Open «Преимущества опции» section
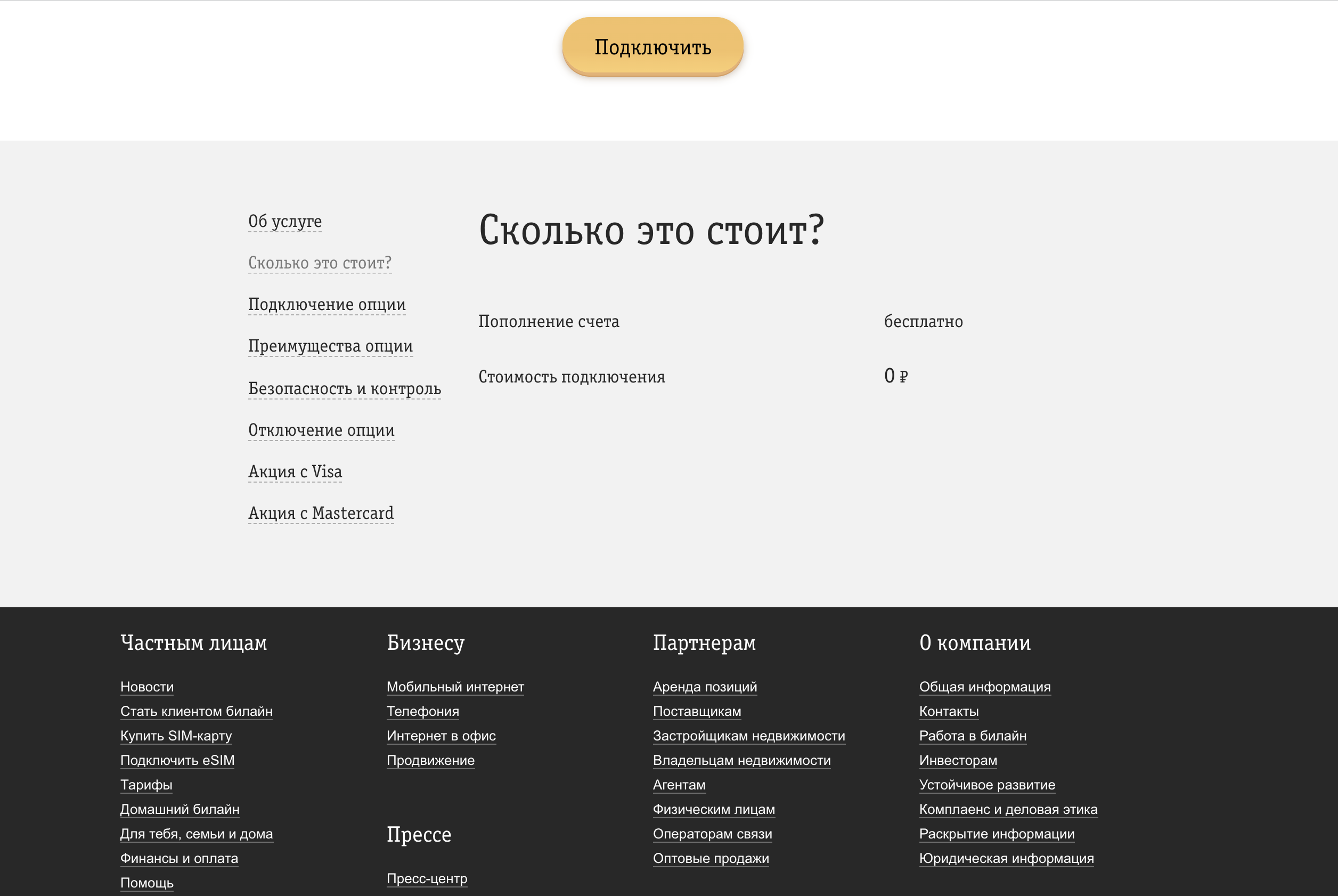Image resolution: width=1338 pixels, height=896 pixels. tap(330, 346)
